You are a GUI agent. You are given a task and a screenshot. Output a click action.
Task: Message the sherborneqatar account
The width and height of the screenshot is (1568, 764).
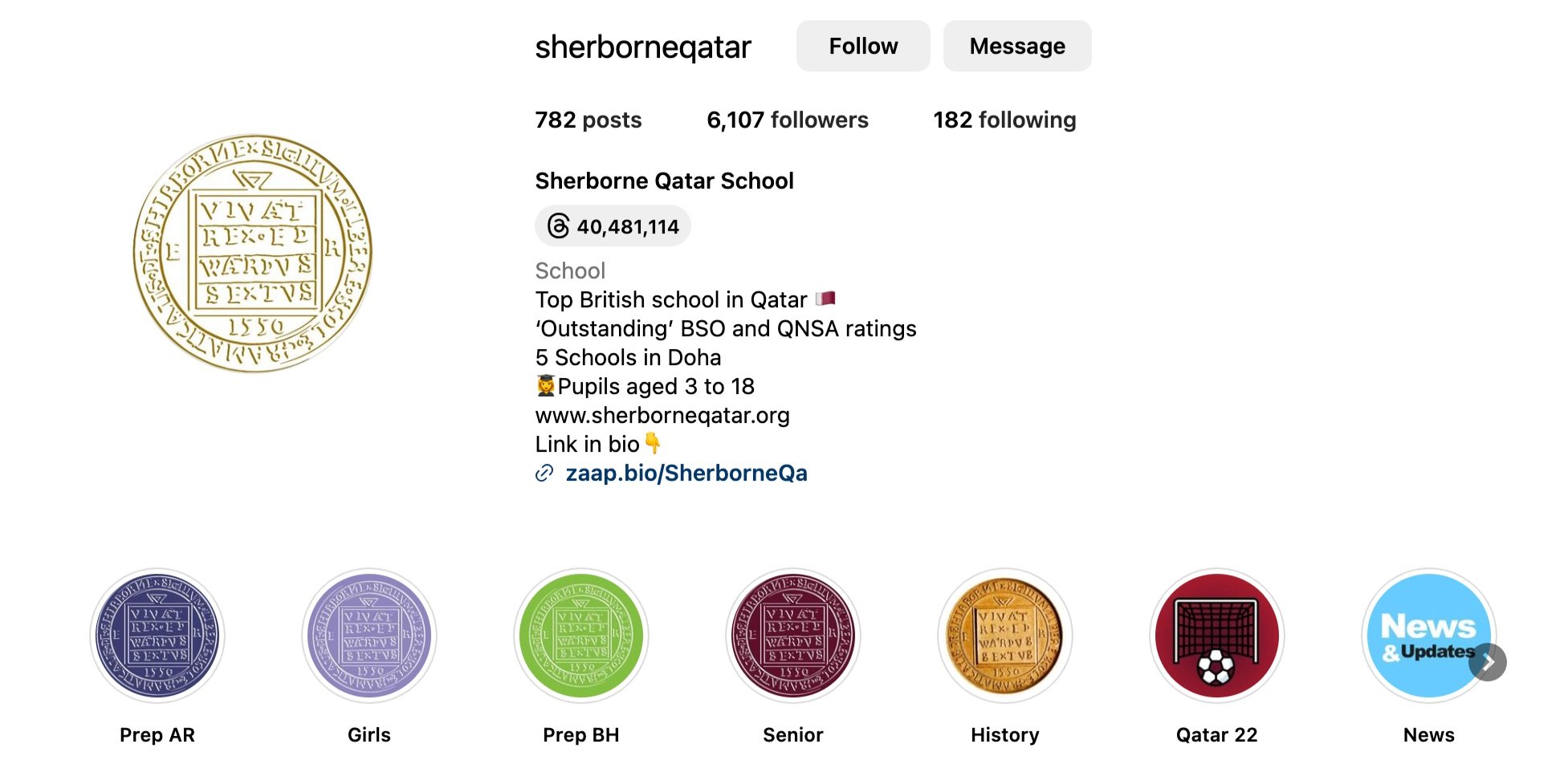(1017, 47)
